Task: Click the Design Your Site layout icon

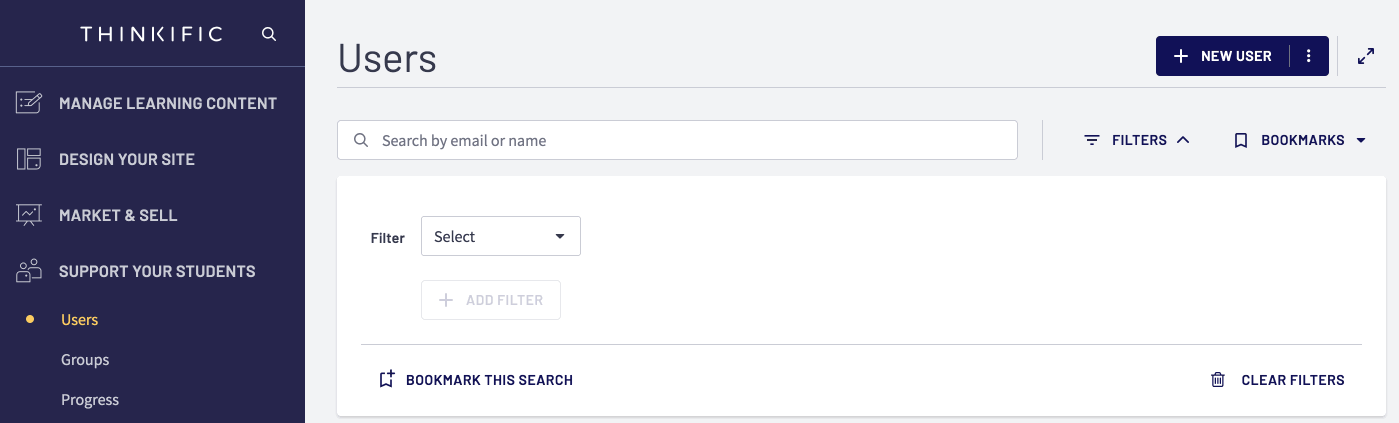Action: pyautogui.click(x=29, y=159)
